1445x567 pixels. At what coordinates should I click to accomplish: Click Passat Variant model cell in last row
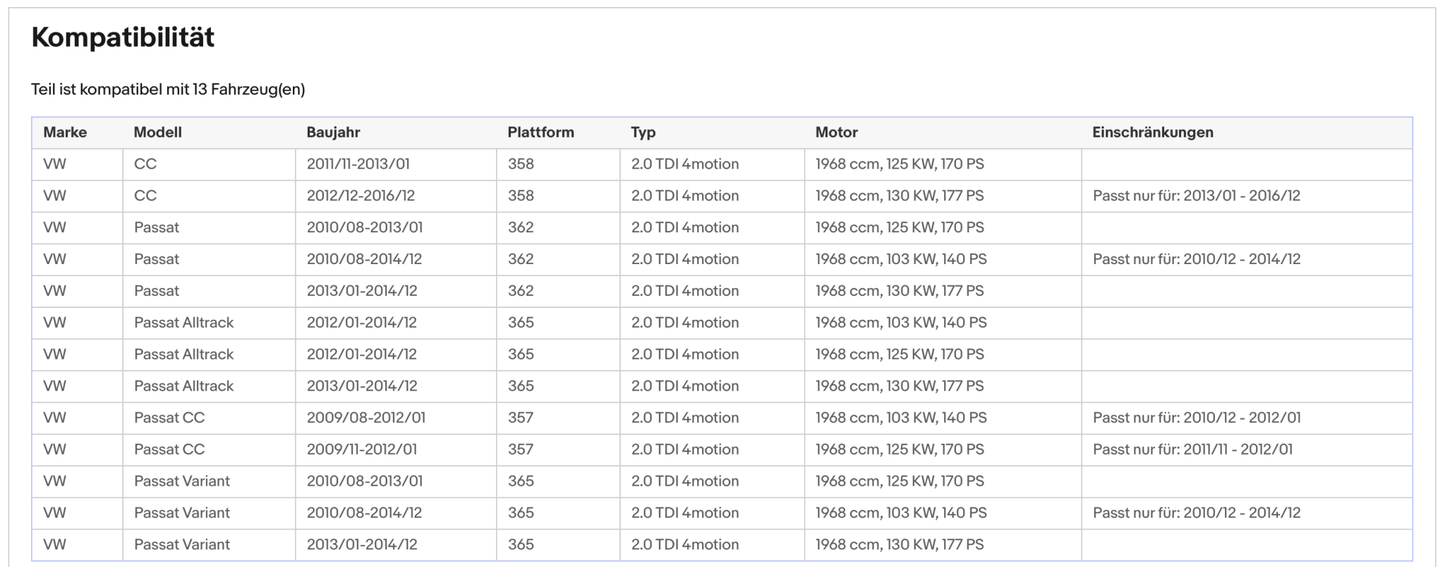pos(182,545)
